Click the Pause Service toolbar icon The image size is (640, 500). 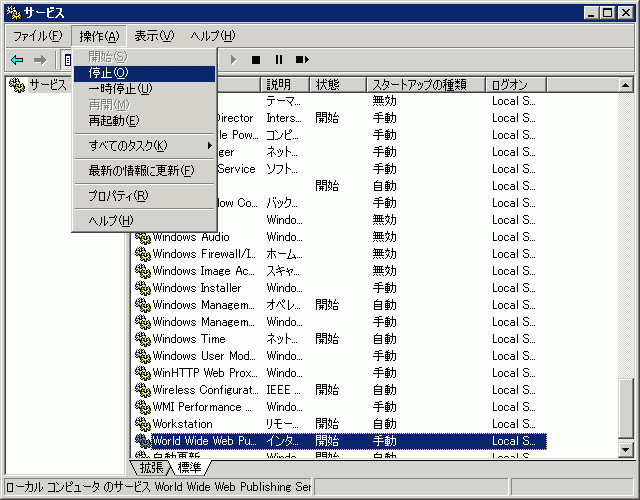point(279,60)
